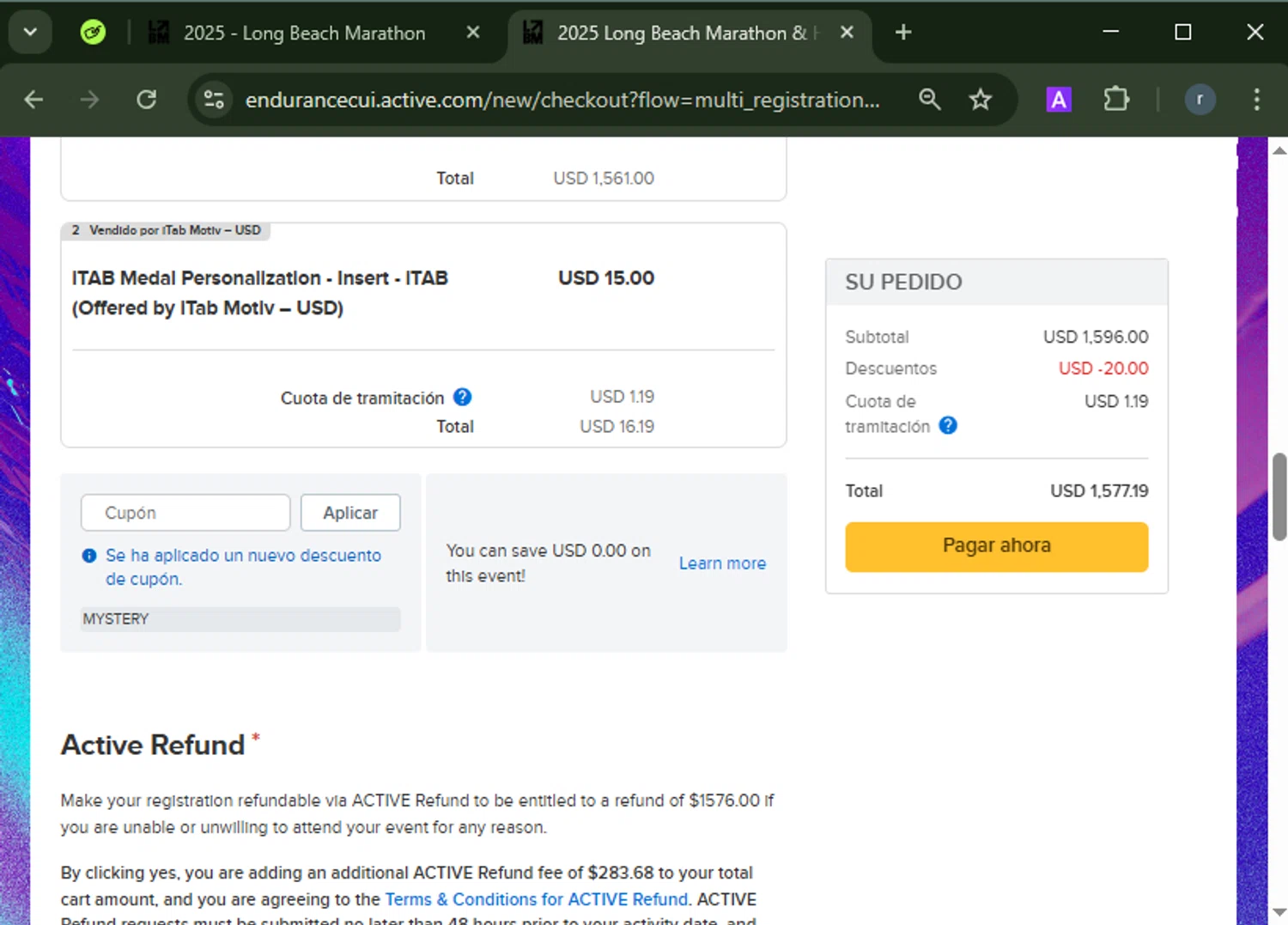Open the Extensions puzzle menu

(1116, 100)
